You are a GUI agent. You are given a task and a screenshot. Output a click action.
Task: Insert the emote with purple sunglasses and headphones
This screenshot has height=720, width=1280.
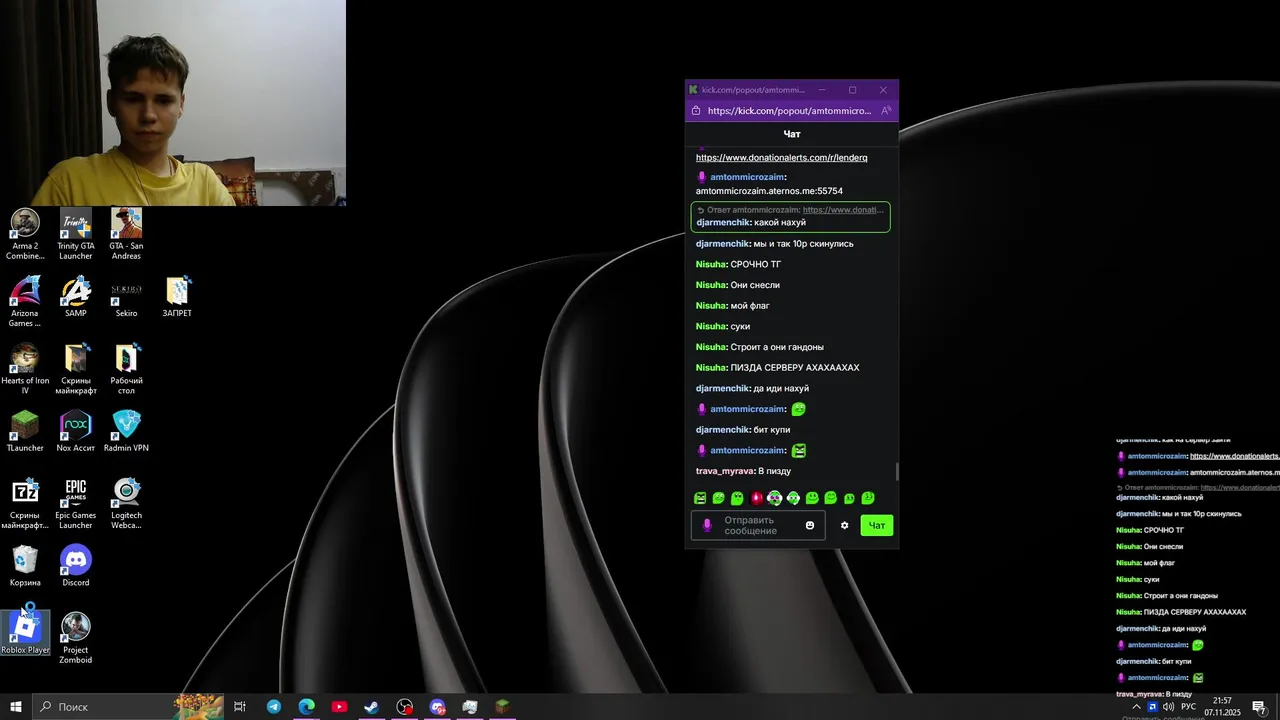774,498
